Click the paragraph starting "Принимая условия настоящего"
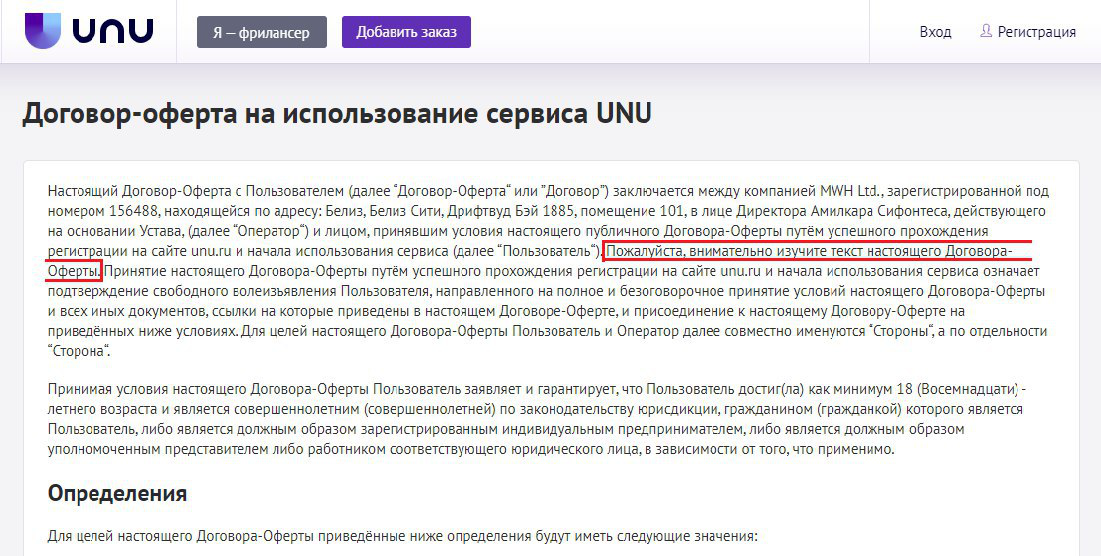The image size is (1101, 556). tap(539, 419)
